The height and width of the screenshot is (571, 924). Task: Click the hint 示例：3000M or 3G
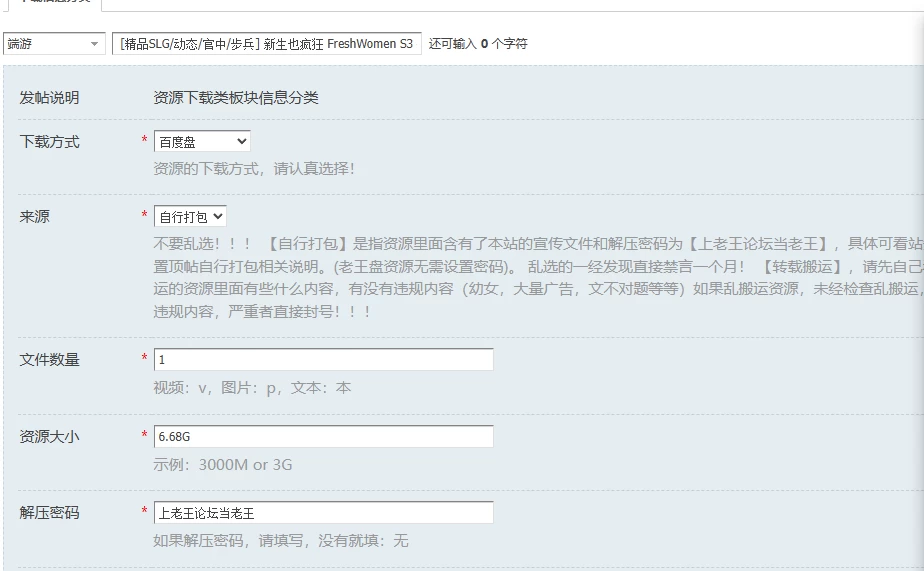point(223,464)
